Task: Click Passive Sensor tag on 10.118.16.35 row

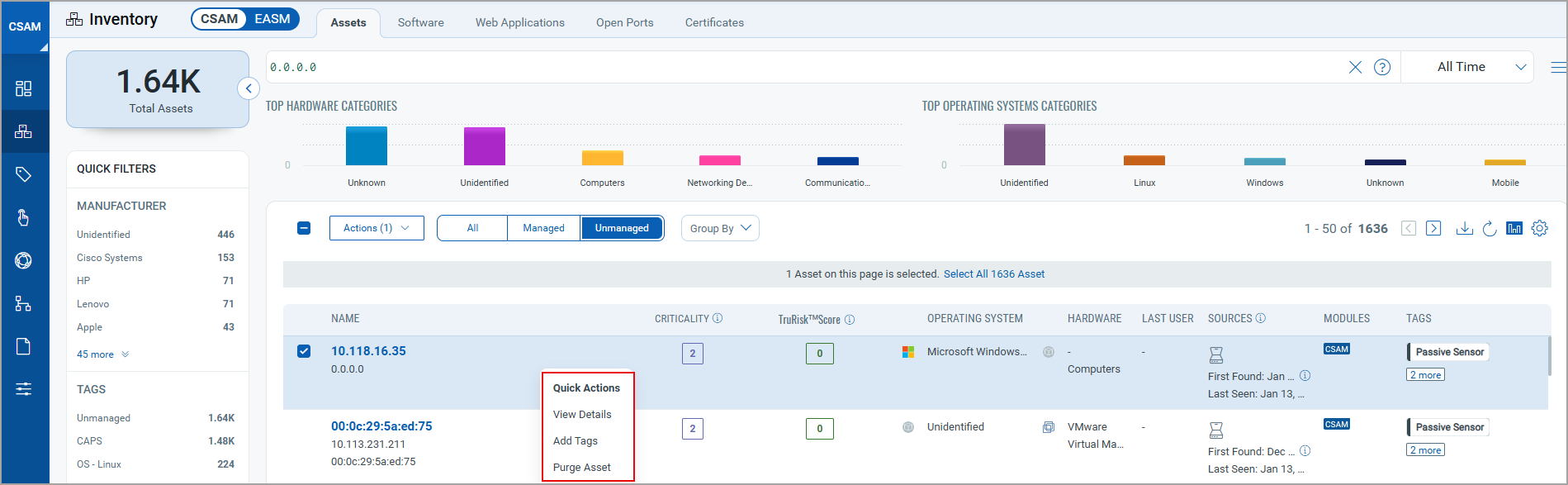Action: (x=1449, y=352)
